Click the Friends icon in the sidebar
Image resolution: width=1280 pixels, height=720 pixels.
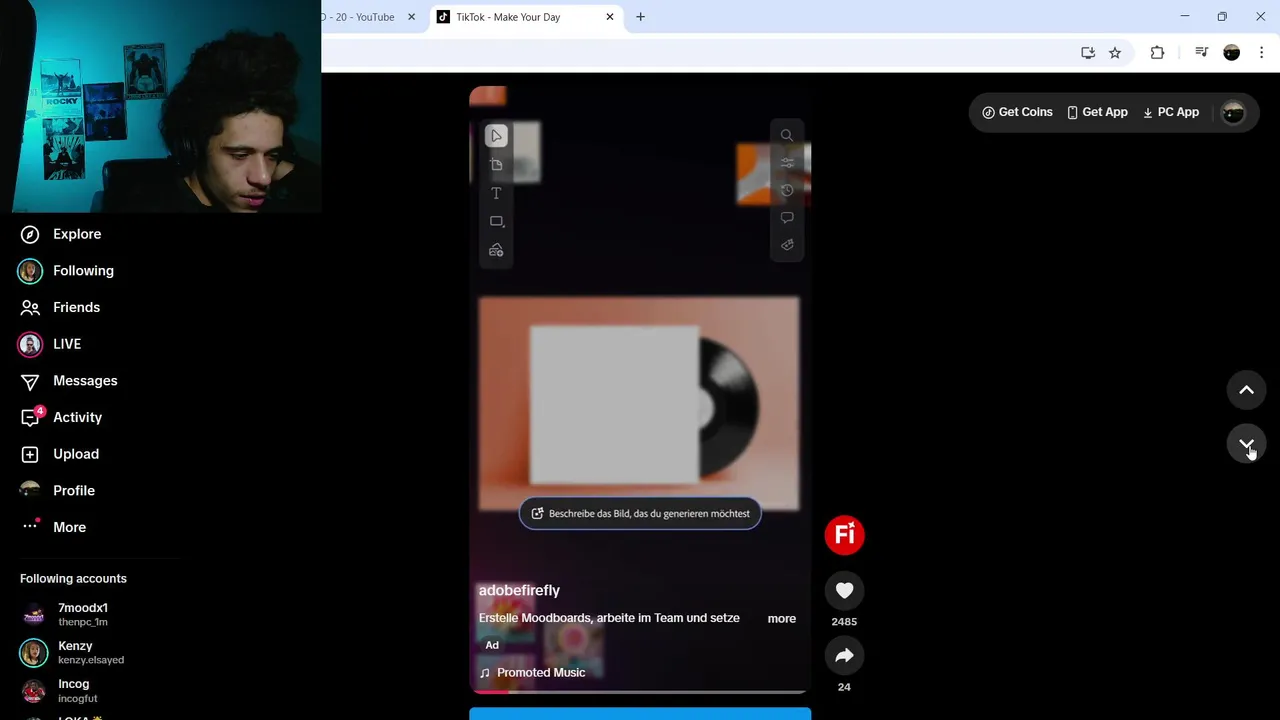click(x=30, y=307)
